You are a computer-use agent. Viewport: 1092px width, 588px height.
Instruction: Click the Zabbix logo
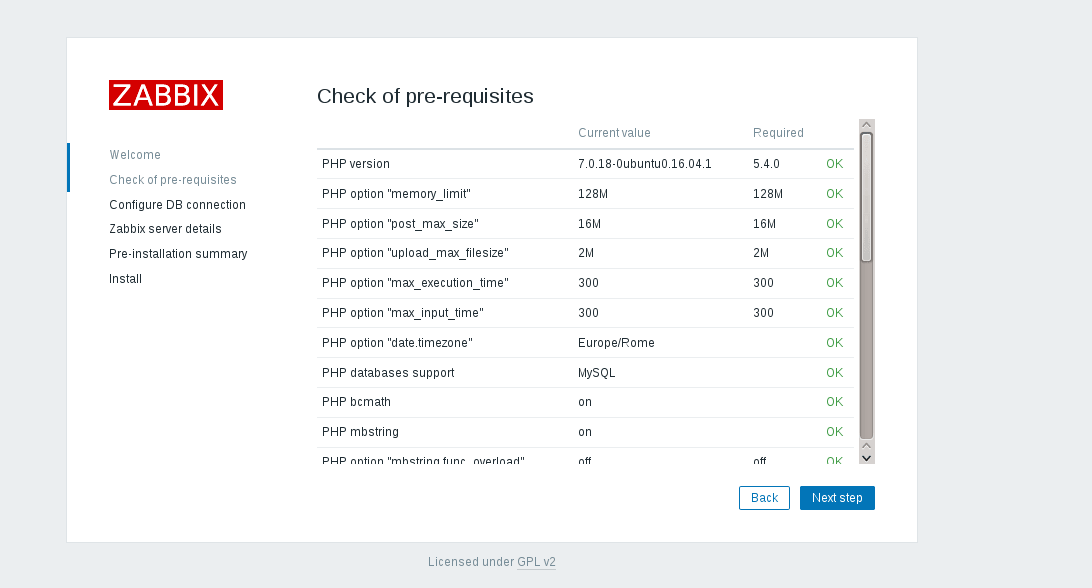pyautogui.click(x=166, y=95)
